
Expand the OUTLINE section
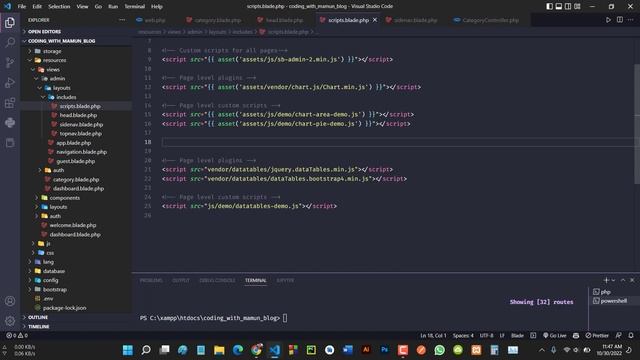click(76, 317)
